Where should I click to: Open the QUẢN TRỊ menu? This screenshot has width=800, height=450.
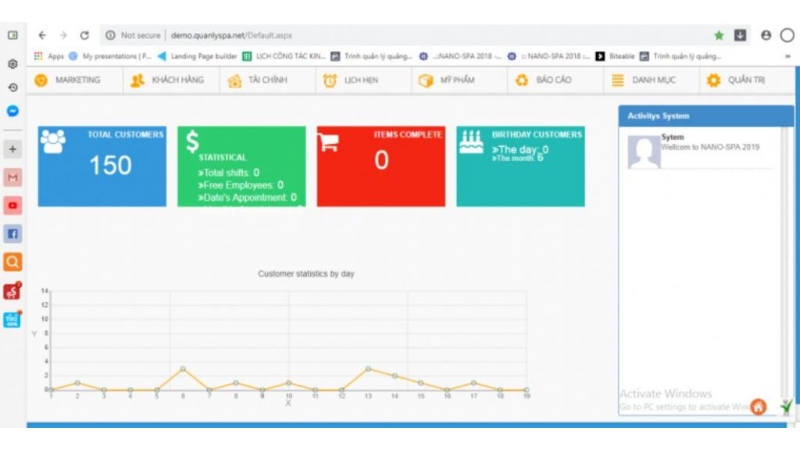pyautogui.click(x=737, y=80)
